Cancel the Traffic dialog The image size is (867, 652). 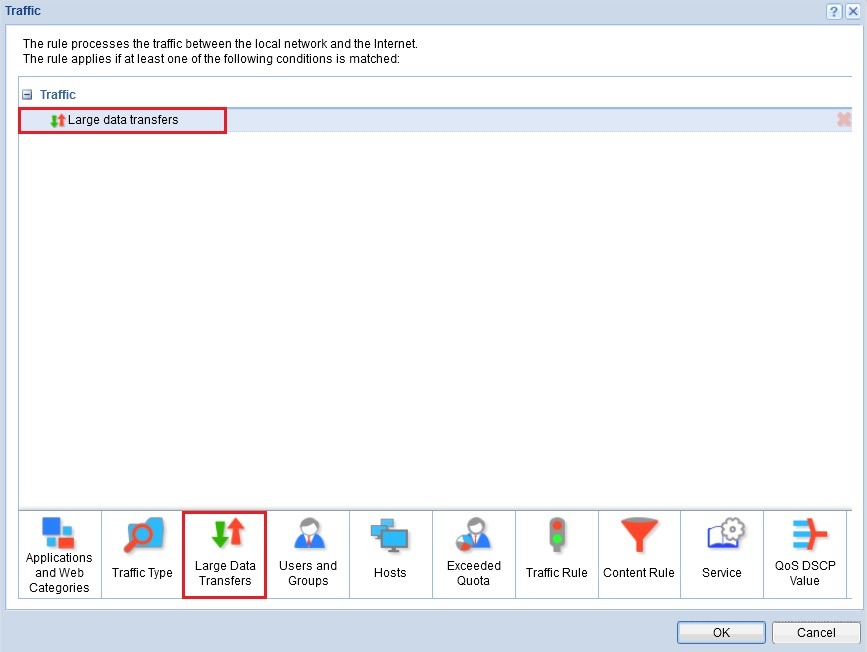coord(816,632)
